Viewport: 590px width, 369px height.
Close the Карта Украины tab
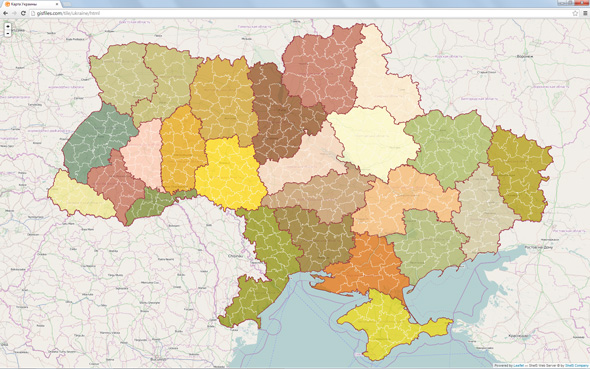pyautogui.click(x=57, y=4)
